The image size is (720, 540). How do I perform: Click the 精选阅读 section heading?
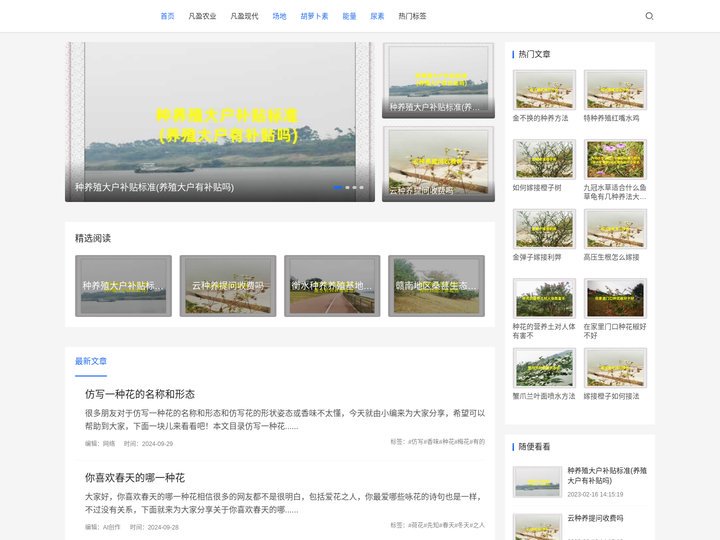(93, 238)
